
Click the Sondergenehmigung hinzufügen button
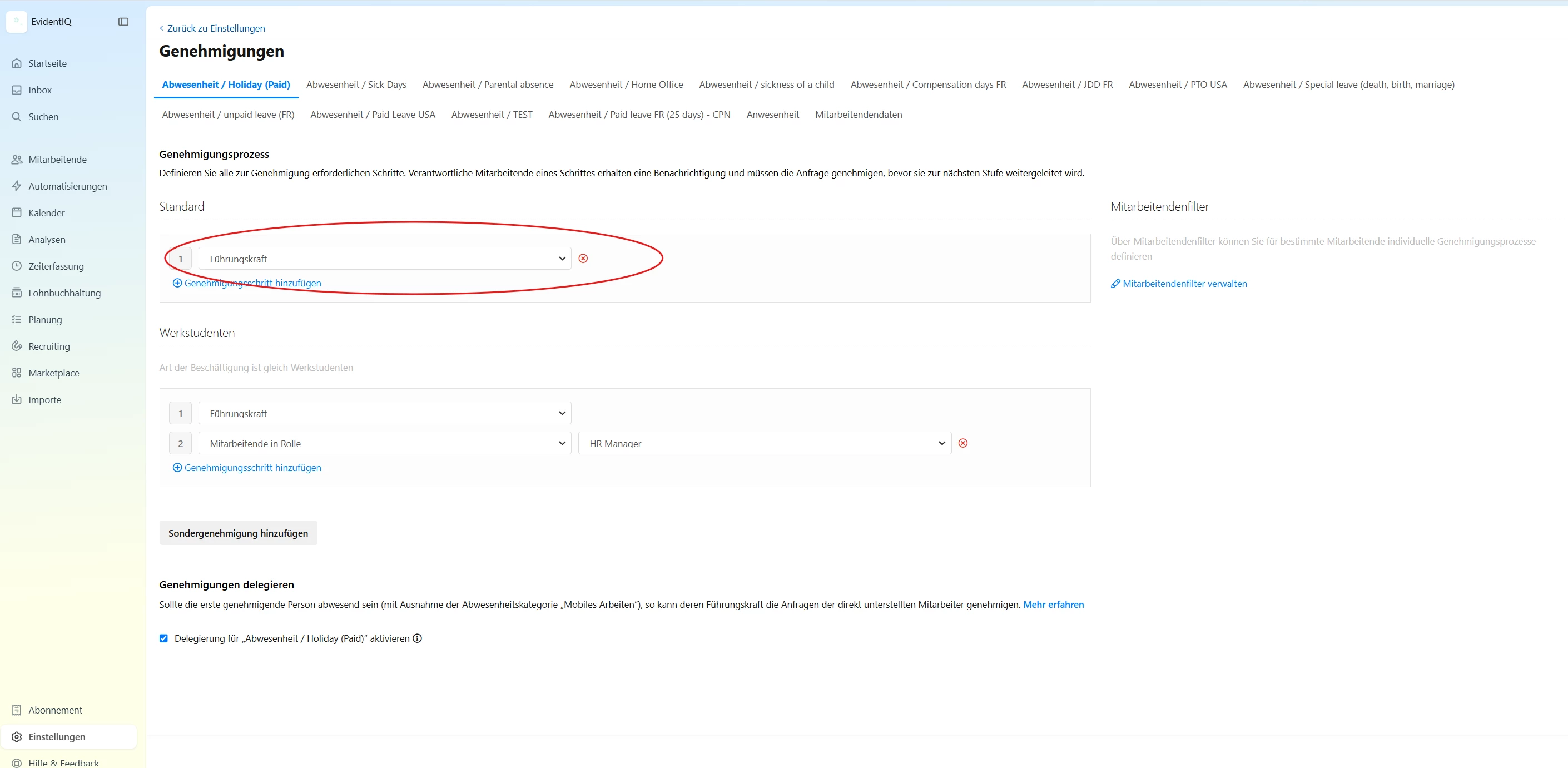click(238, 533)
